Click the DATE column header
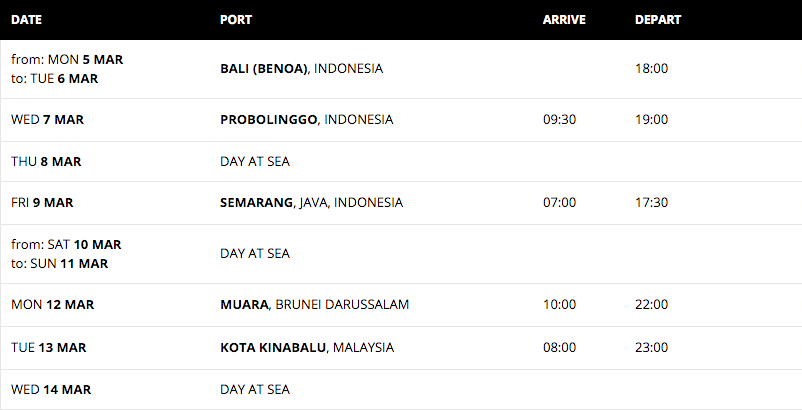Screen dimensions: 802x410 pyautogui.click(x=27, y=20)
